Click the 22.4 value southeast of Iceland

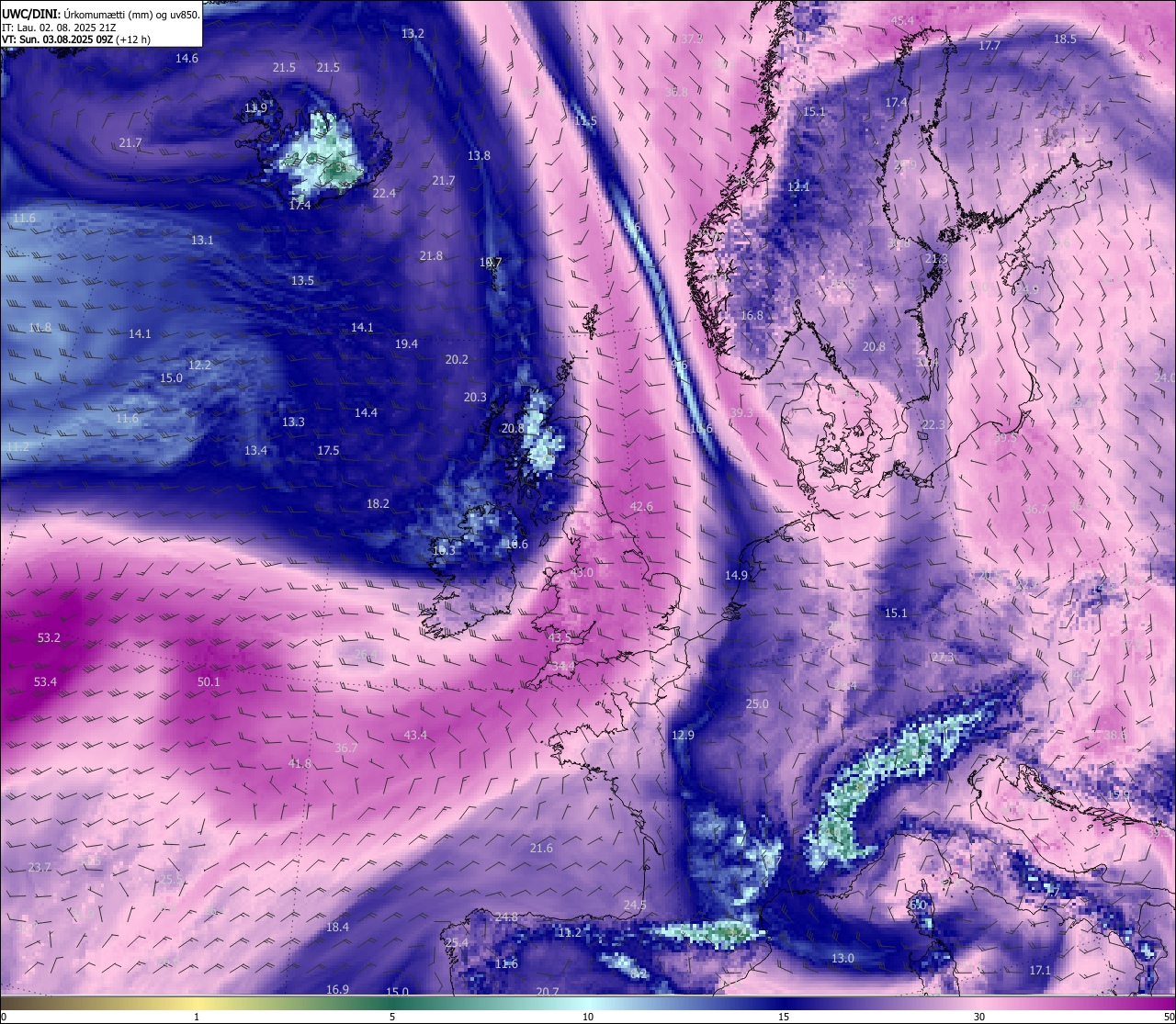pyautogui.click(x=384, y=193)
